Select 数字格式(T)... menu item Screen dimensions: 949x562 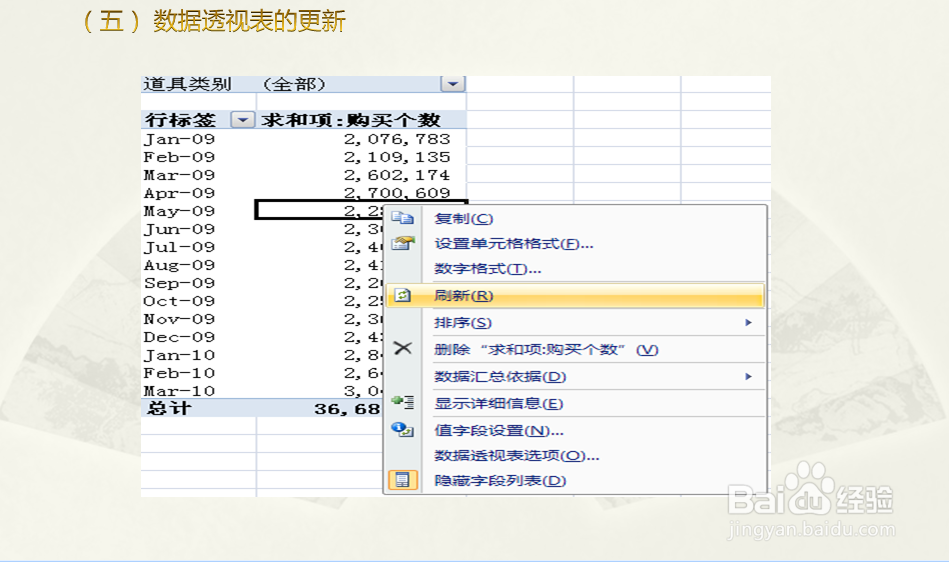click(x=488, y=269)
